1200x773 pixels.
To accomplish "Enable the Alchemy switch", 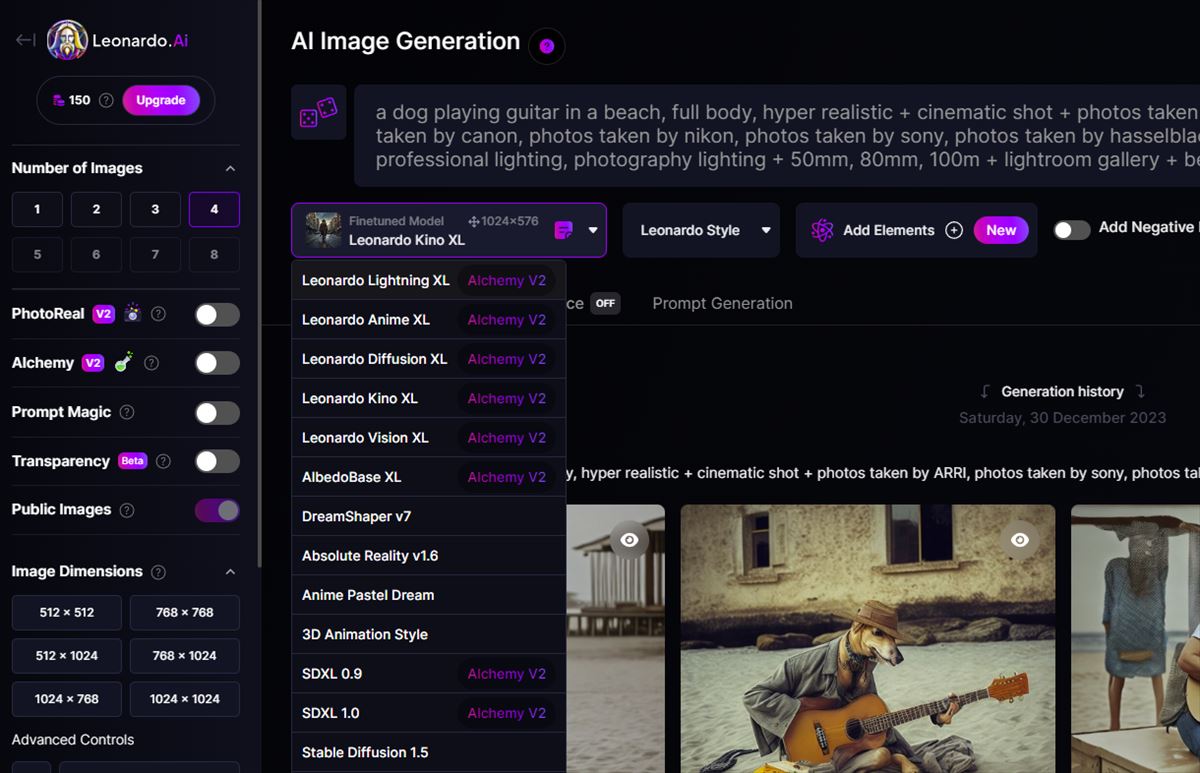I will 217,363.
